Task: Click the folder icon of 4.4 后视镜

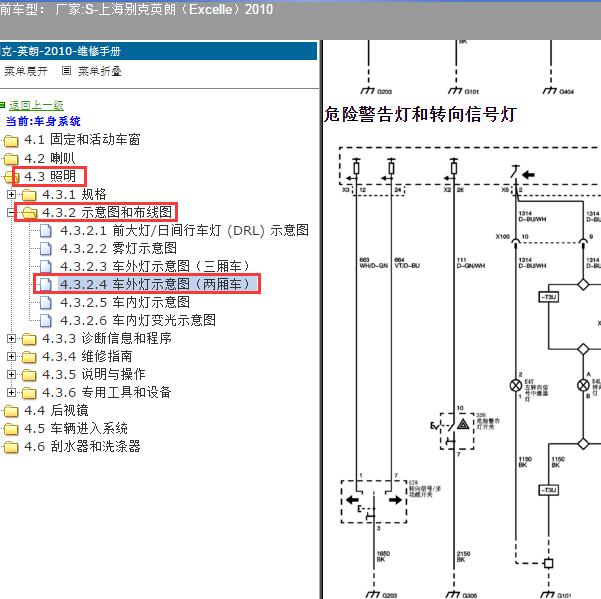Action: 11,411
